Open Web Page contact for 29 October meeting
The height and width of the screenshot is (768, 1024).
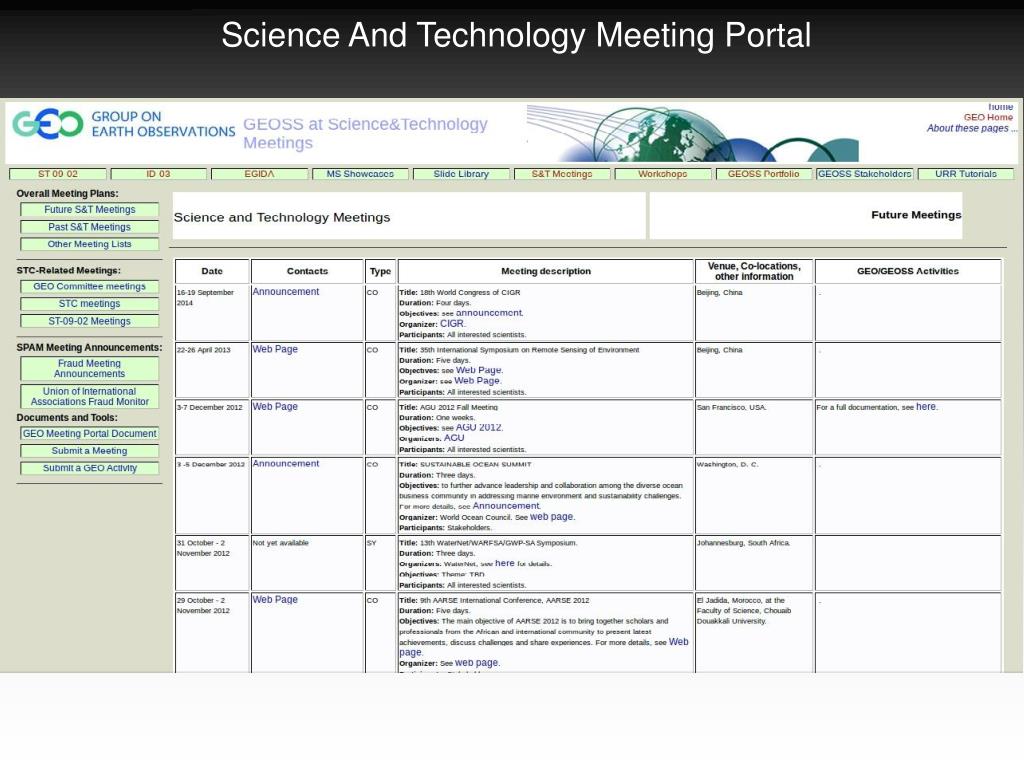point(275,600)
